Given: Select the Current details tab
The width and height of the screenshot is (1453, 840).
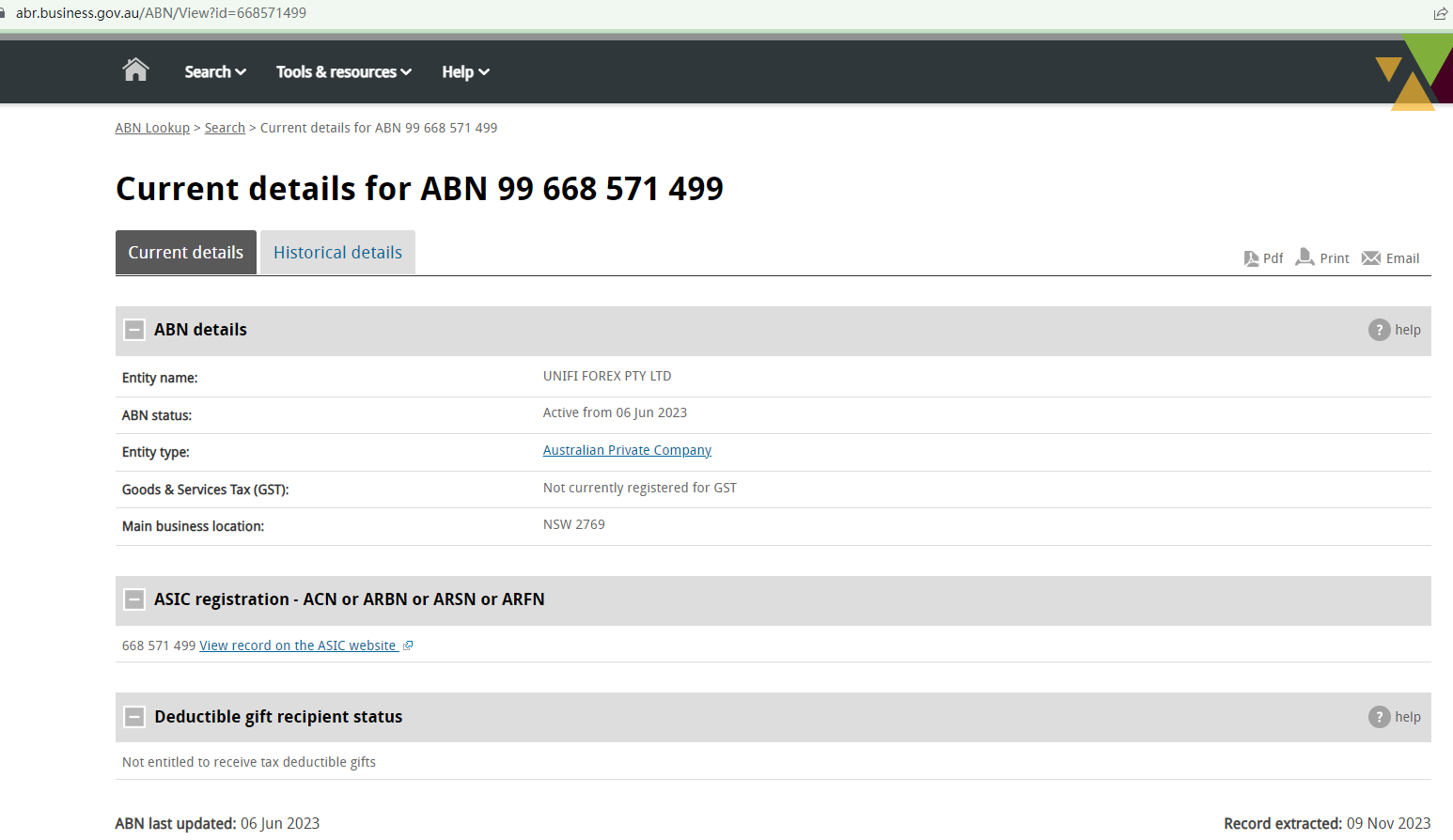Looking at the screenshot, I should (x=185, y=253).
